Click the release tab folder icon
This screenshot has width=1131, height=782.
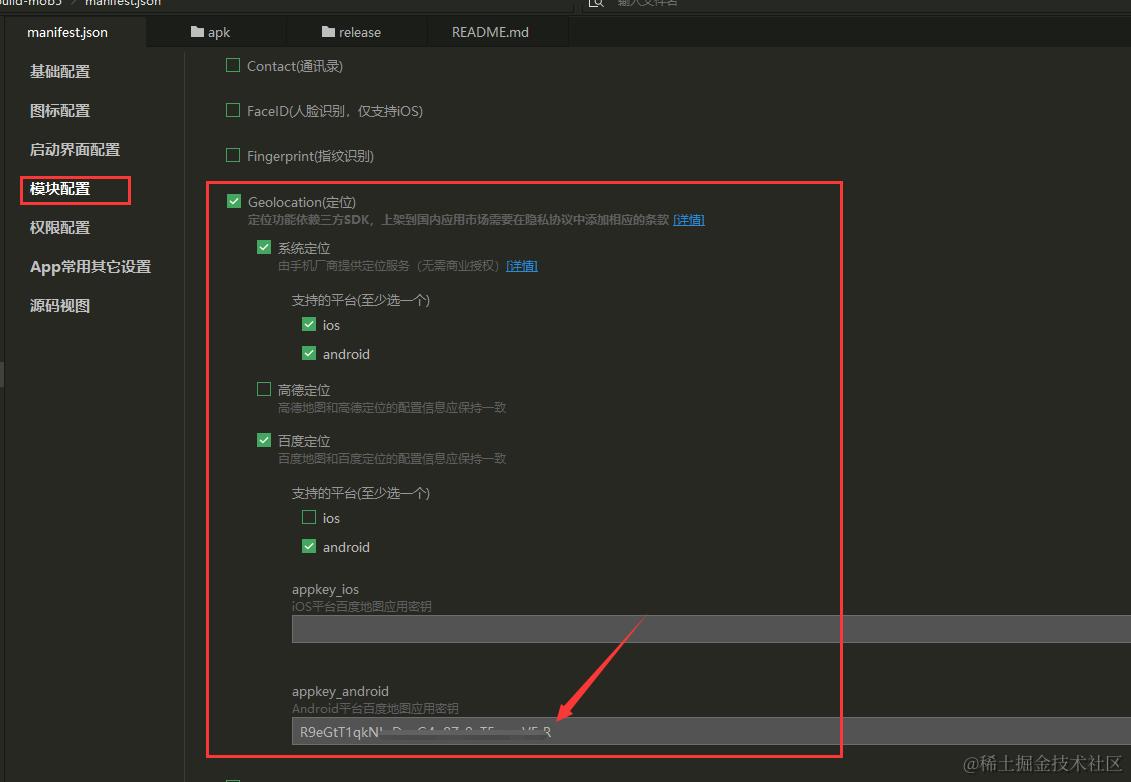328,32
